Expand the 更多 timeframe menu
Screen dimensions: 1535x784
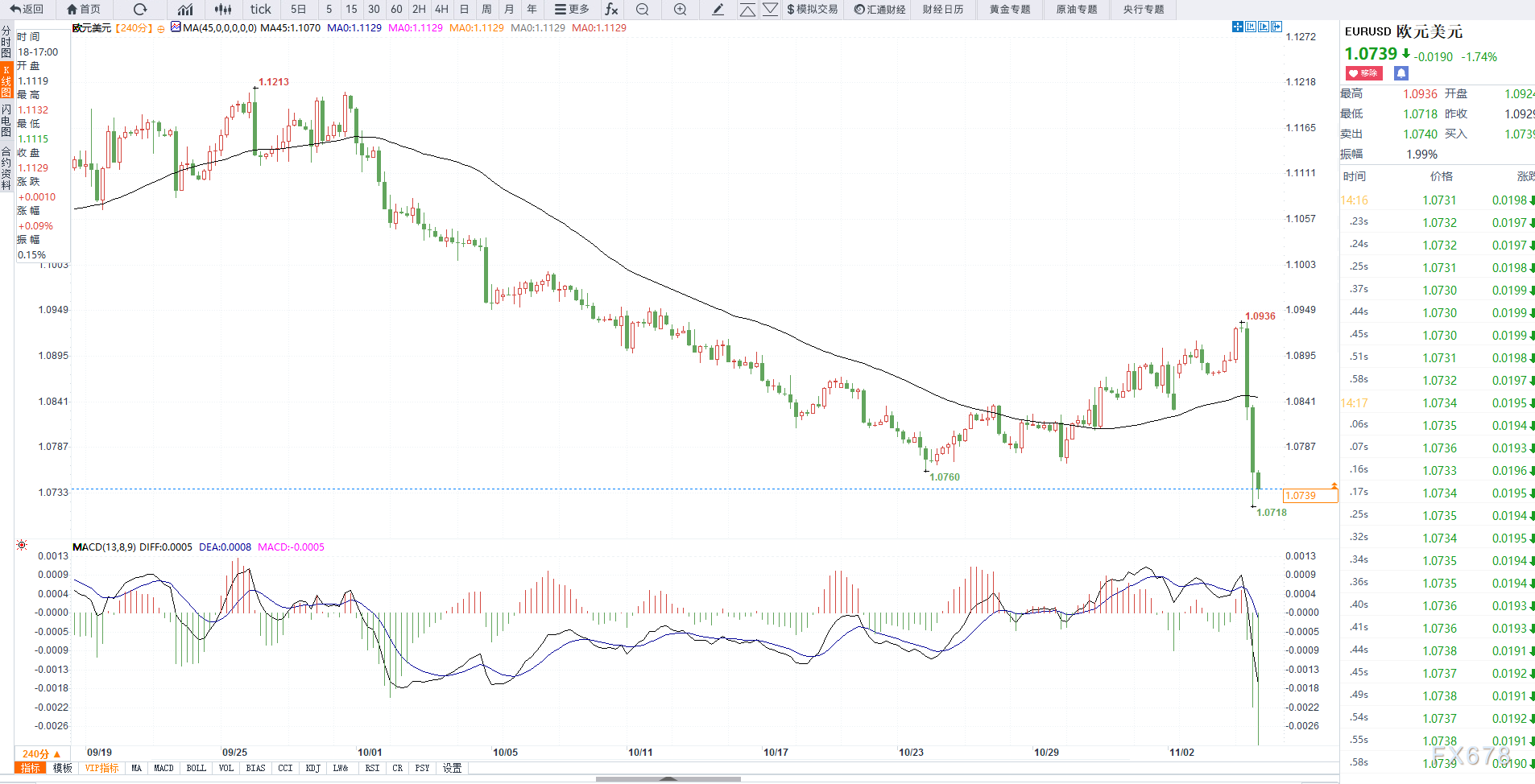click(572, 10)
